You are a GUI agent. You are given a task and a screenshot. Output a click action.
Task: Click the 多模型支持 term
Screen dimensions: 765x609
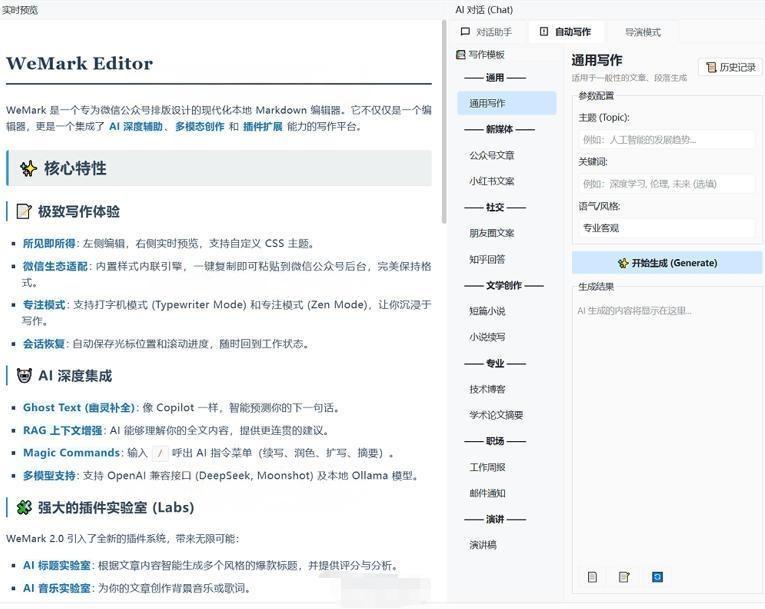tap(49, 476)
